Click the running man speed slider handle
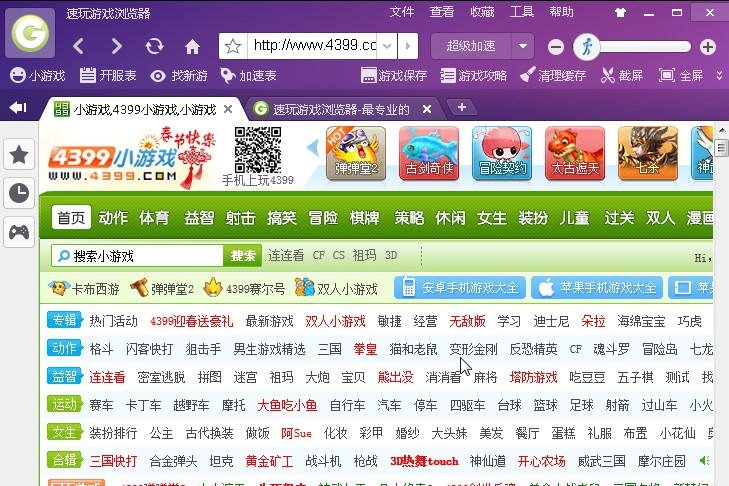The width and height of the screenshot is (729, 486). tap(587, 47)
